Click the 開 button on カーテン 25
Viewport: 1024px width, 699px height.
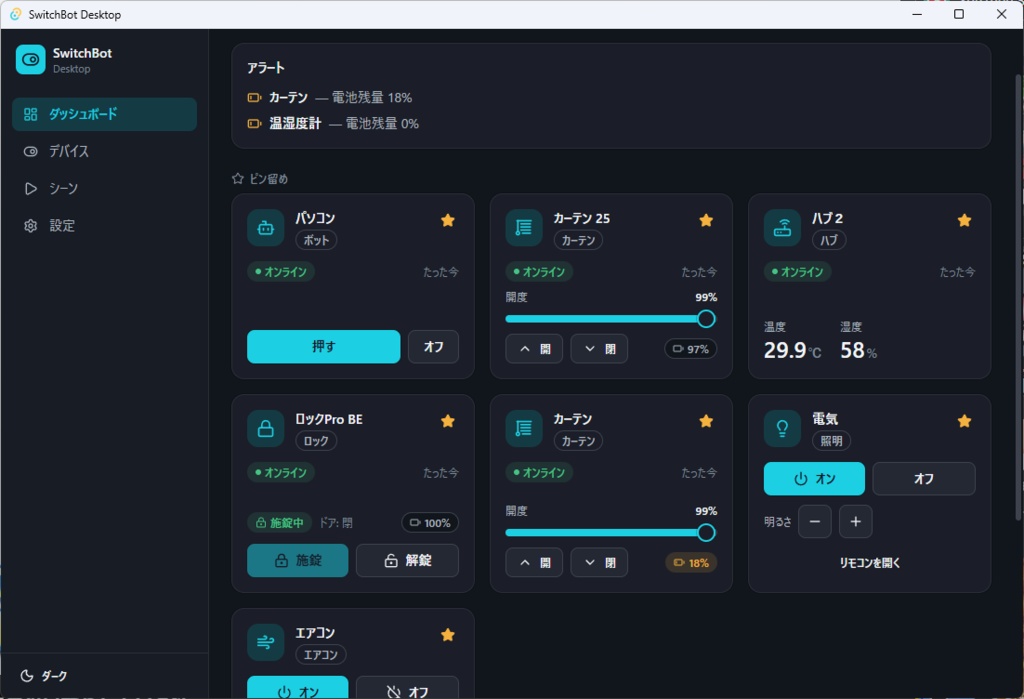534,349
